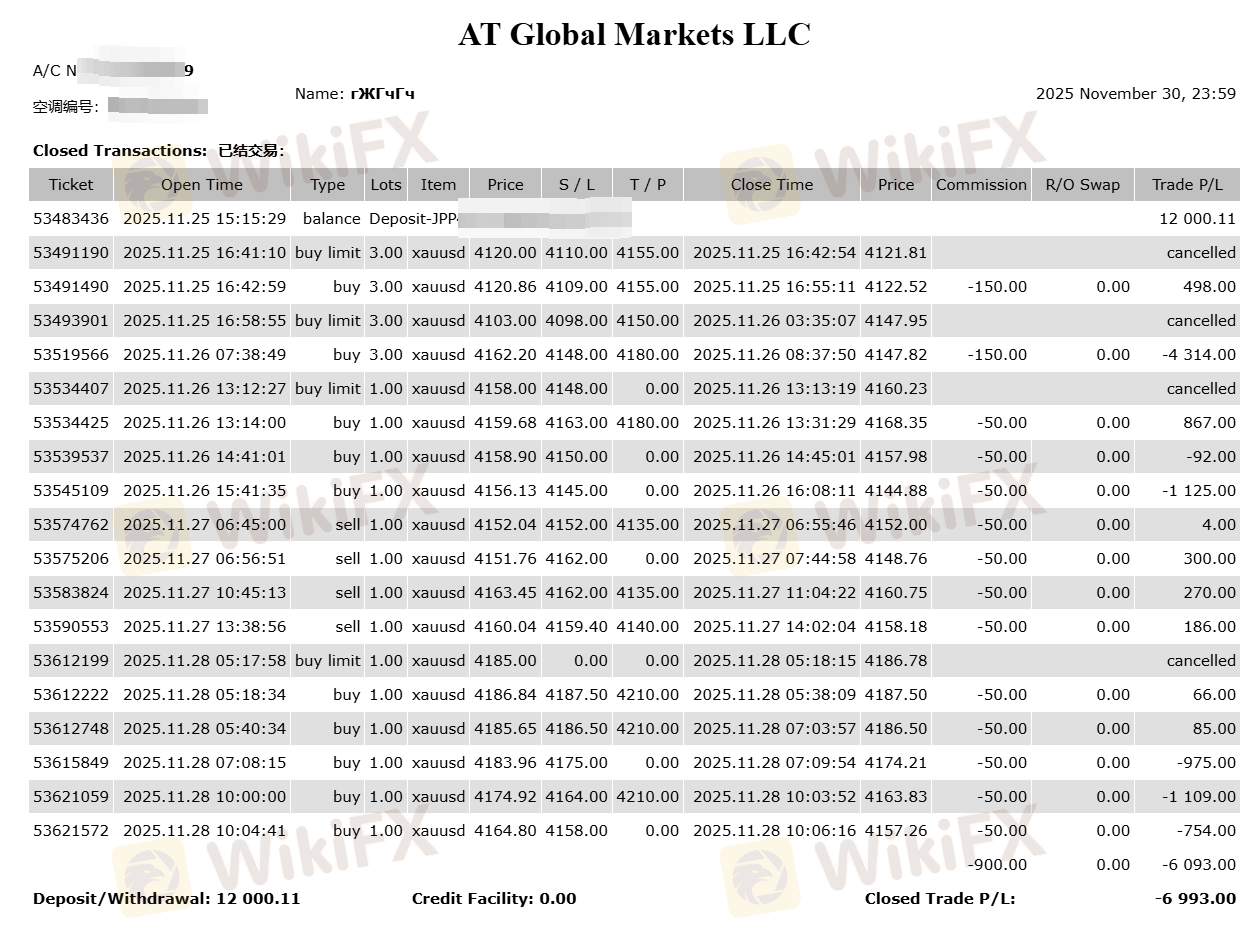
Task: Click the Trade P/L column header
Action: point(1187,184)
